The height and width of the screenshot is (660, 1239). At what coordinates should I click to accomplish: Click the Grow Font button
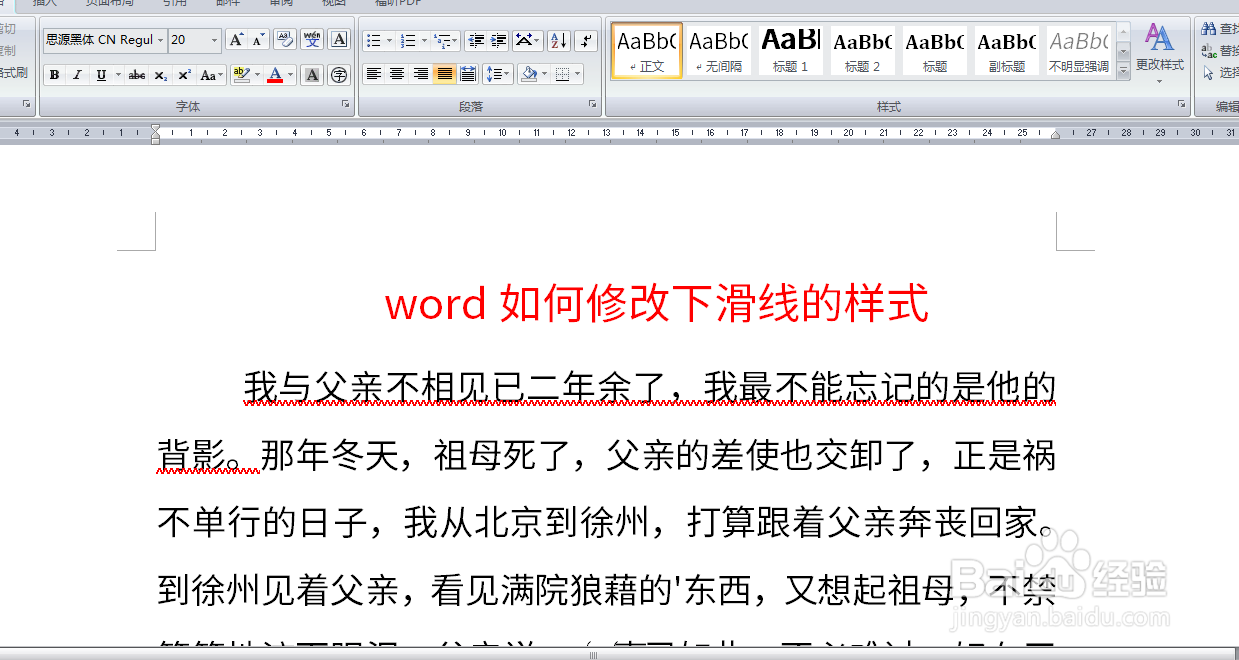click(236, 40)
